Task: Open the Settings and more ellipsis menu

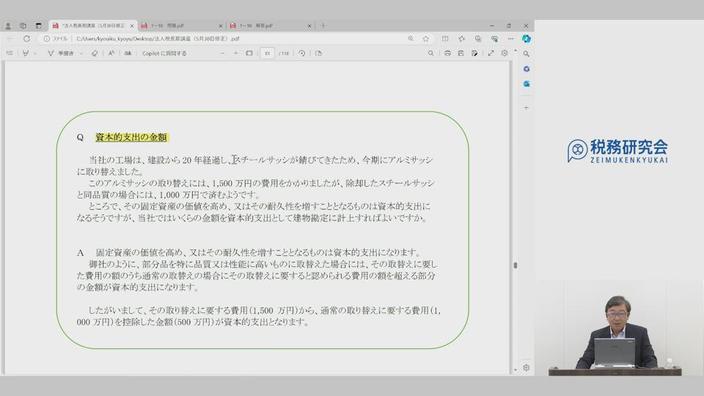Action: coord(510,39)
